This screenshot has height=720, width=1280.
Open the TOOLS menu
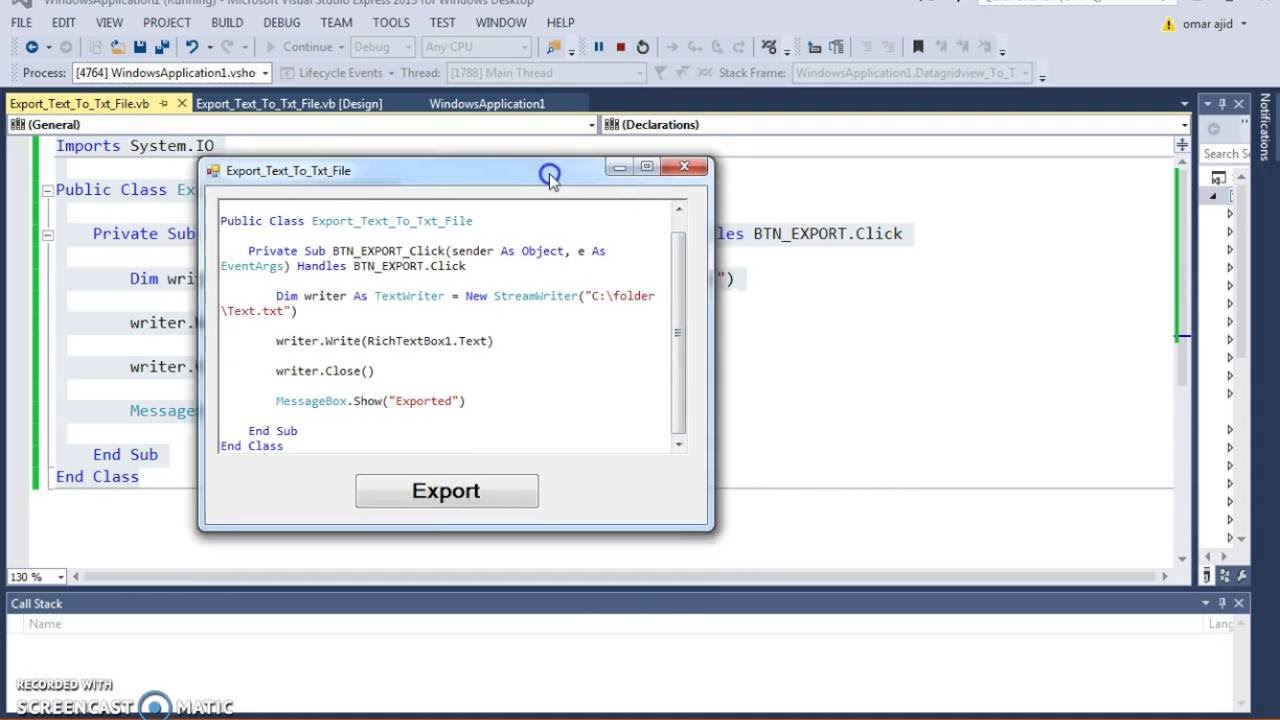391,22
